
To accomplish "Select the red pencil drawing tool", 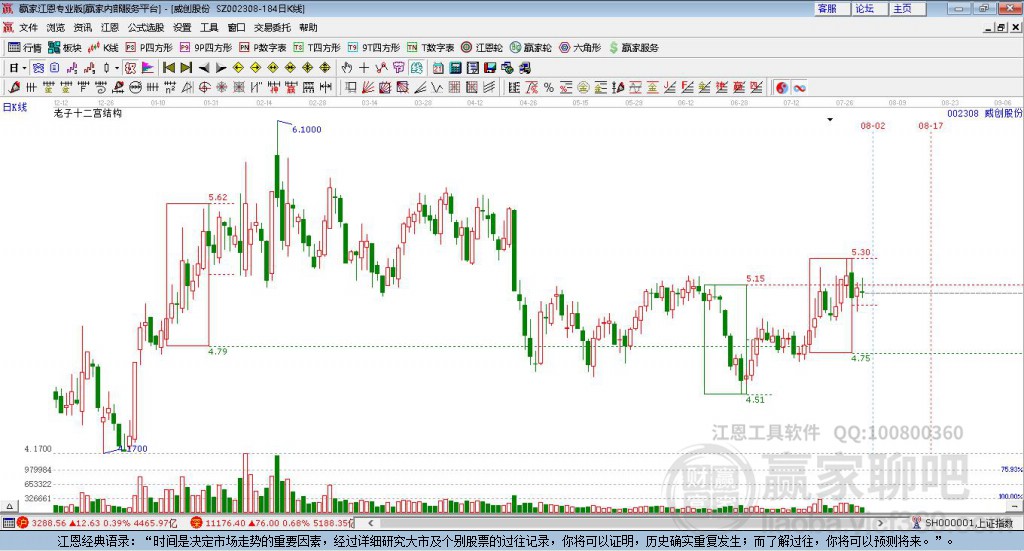I will tap(14, 87).
